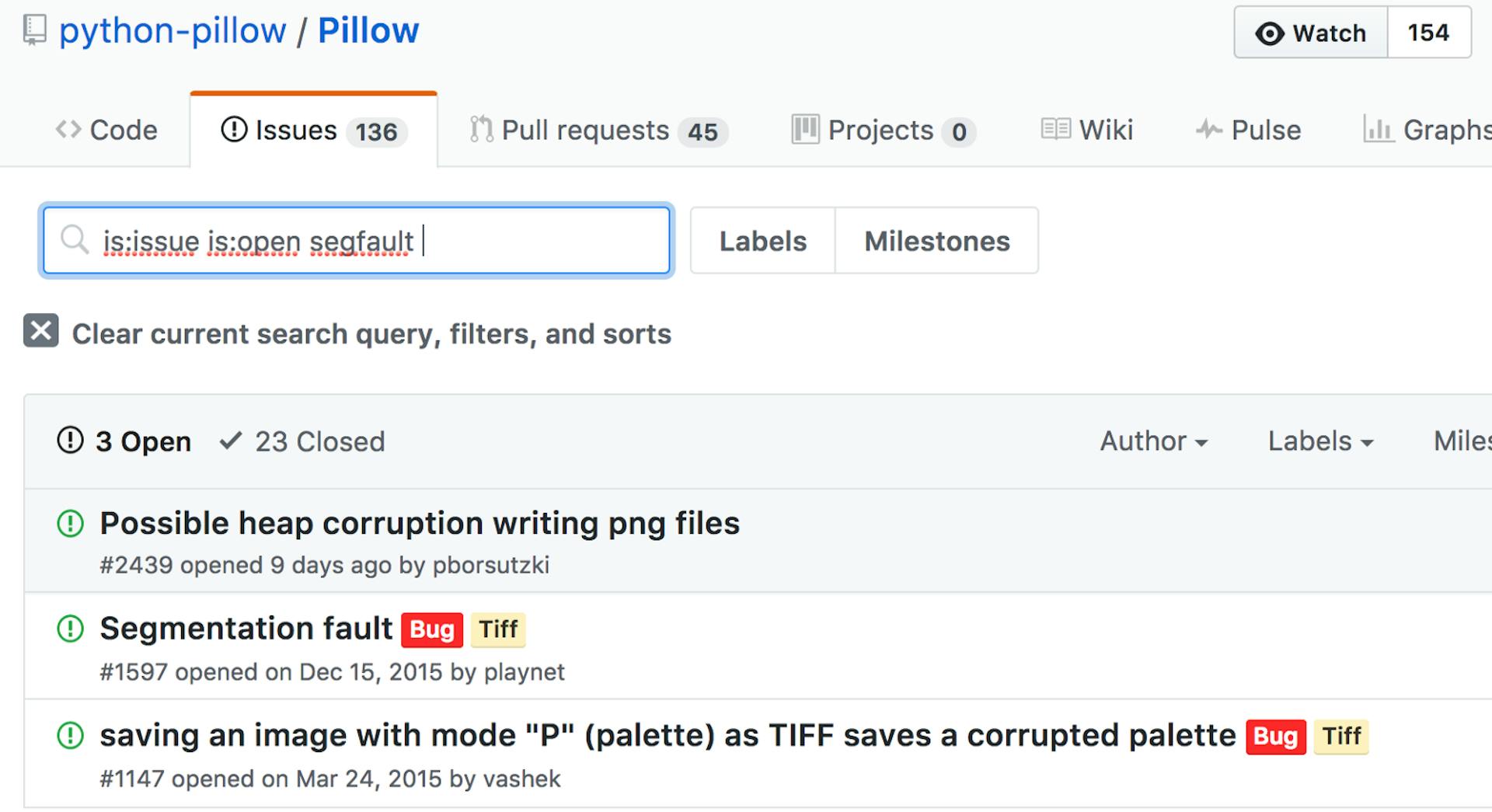Switch to the Code tab
This screenshot has width=1492, height=812.
[x=107, y=130]
